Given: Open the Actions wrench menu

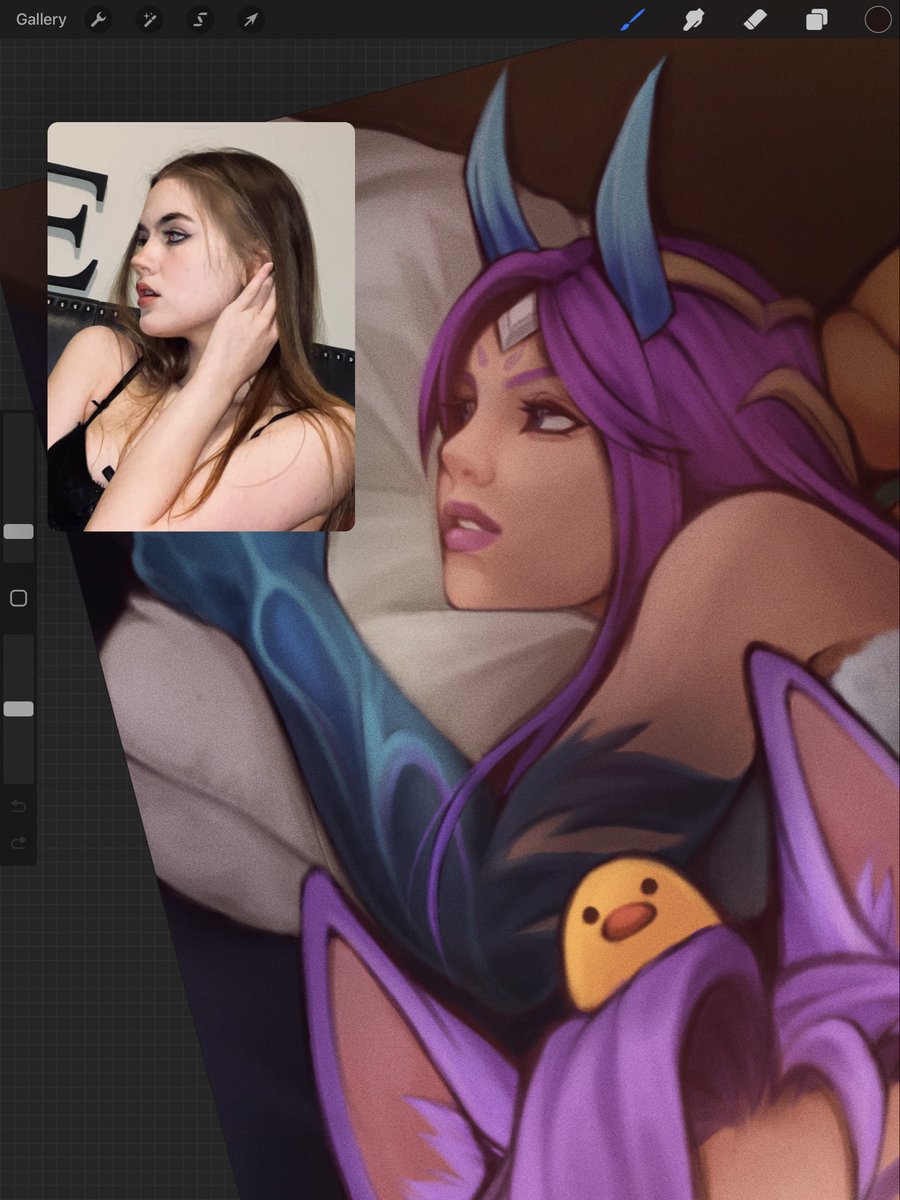Looking at the screenshot, I should coord(98,19).
